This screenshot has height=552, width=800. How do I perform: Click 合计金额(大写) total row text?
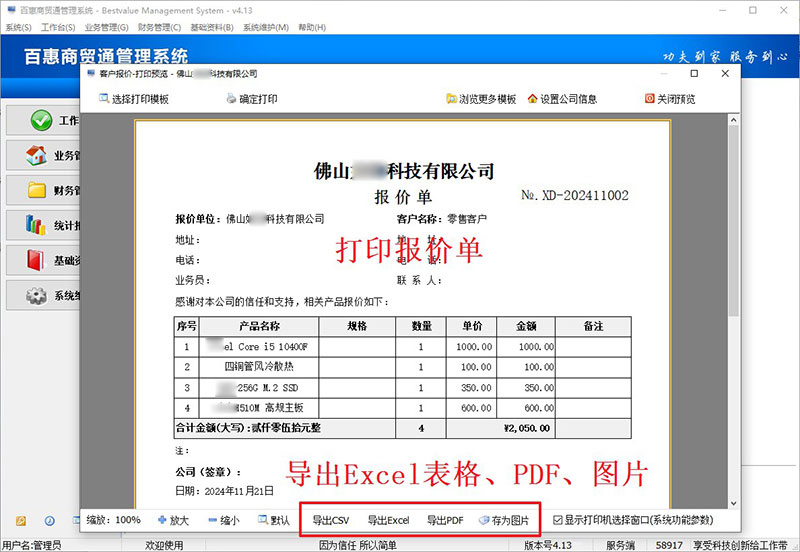click(x=248, y=428)
